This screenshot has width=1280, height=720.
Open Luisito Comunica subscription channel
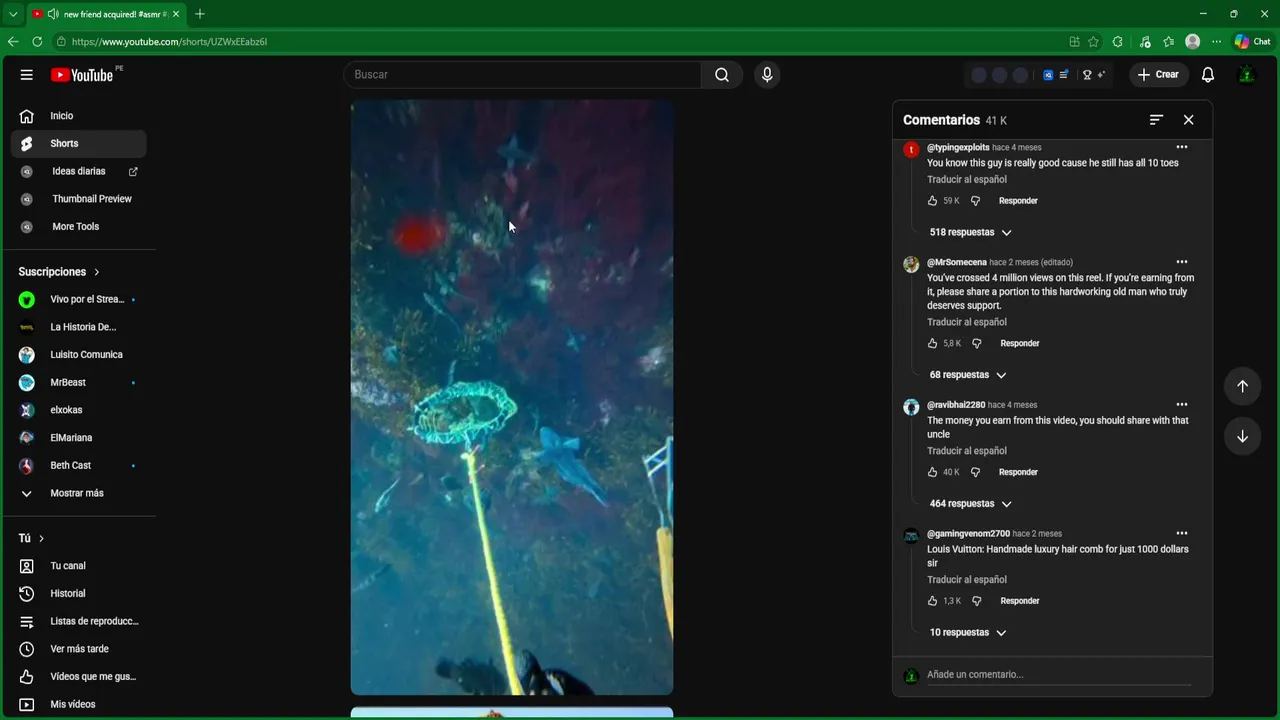point(78,355)
